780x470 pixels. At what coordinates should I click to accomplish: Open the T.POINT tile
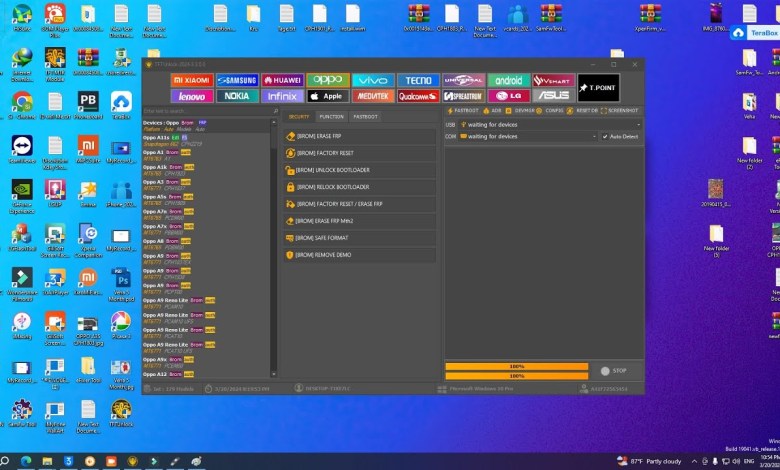[598, 88]
